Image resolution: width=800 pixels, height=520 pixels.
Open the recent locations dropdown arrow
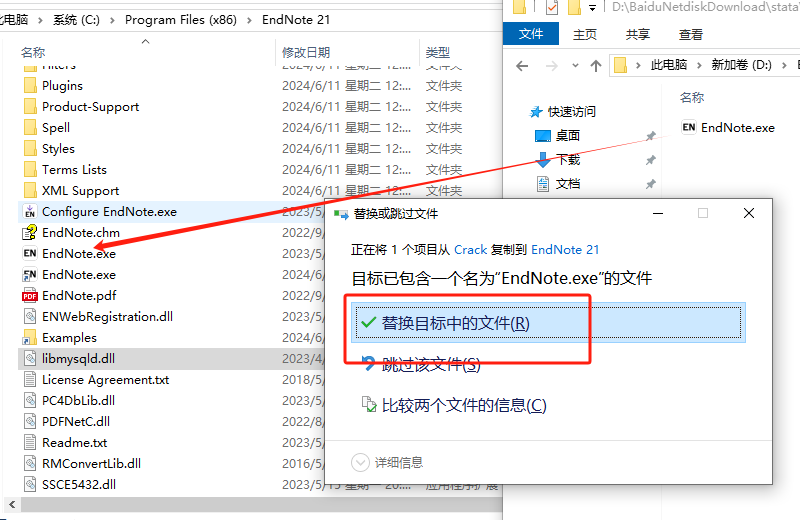(574, 66)
